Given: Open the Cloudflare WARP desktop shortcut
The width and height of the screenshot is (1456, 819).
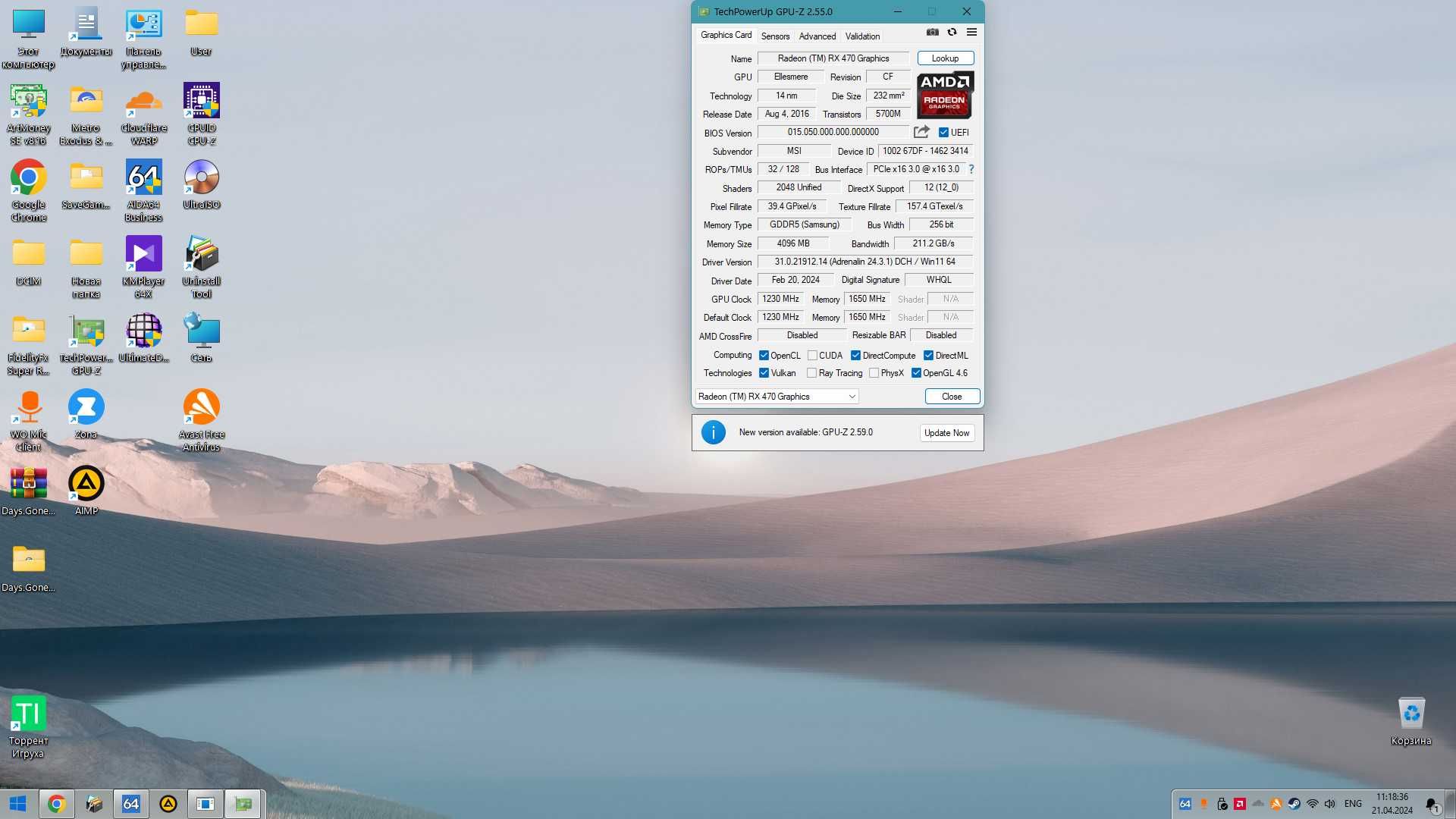Looking at the screenshot, I should tap(143, 114).
